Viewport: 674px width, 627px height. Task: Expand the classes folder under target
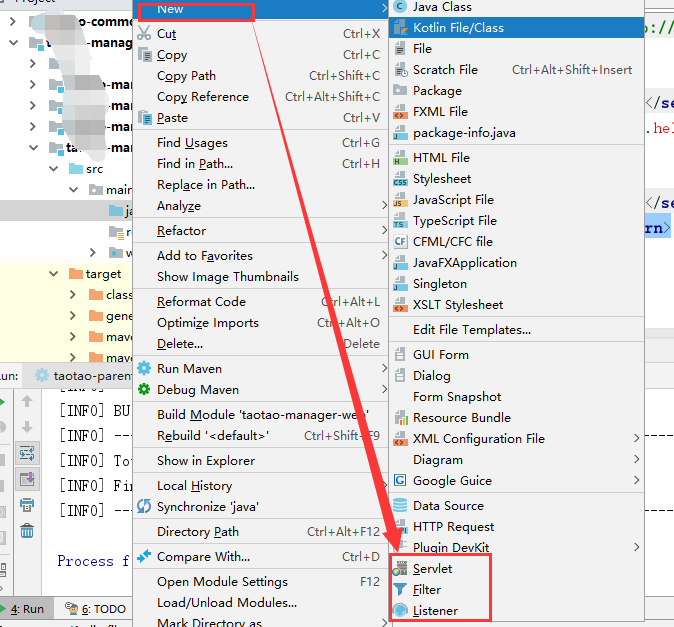click(73, 294)
